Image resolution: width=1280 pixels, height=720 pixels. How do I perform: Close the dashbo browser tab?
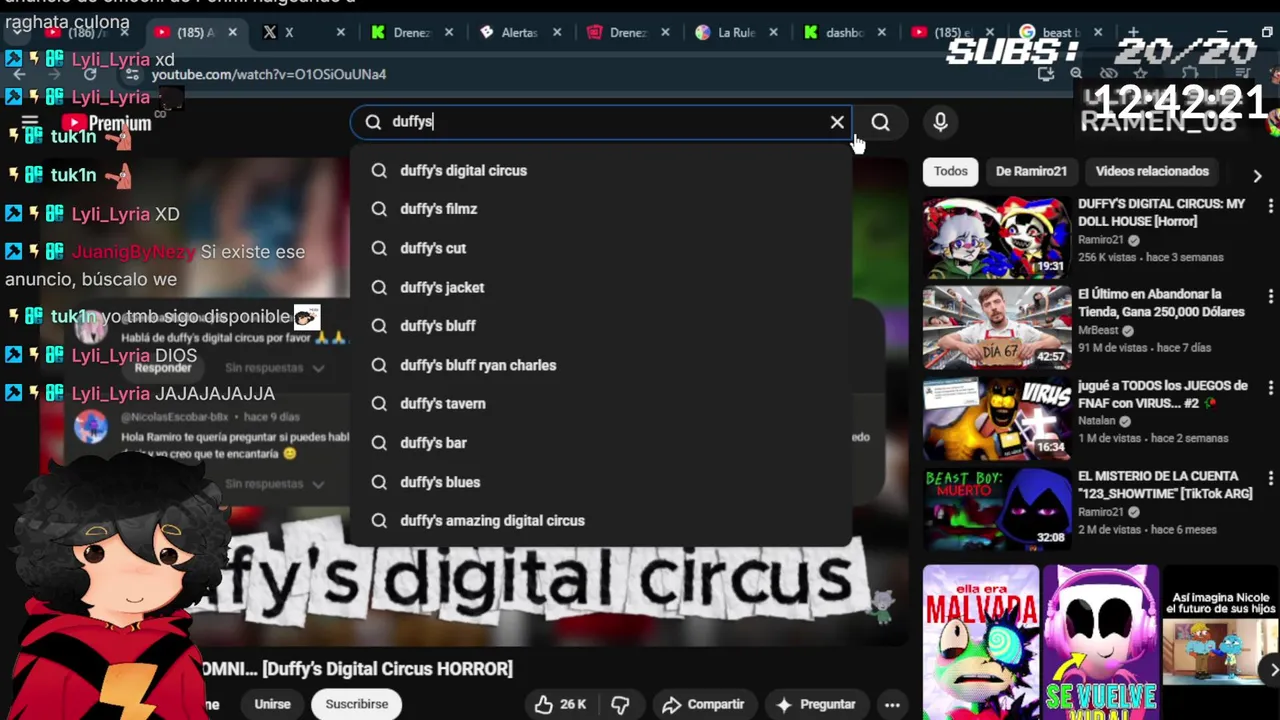[881, 33]
